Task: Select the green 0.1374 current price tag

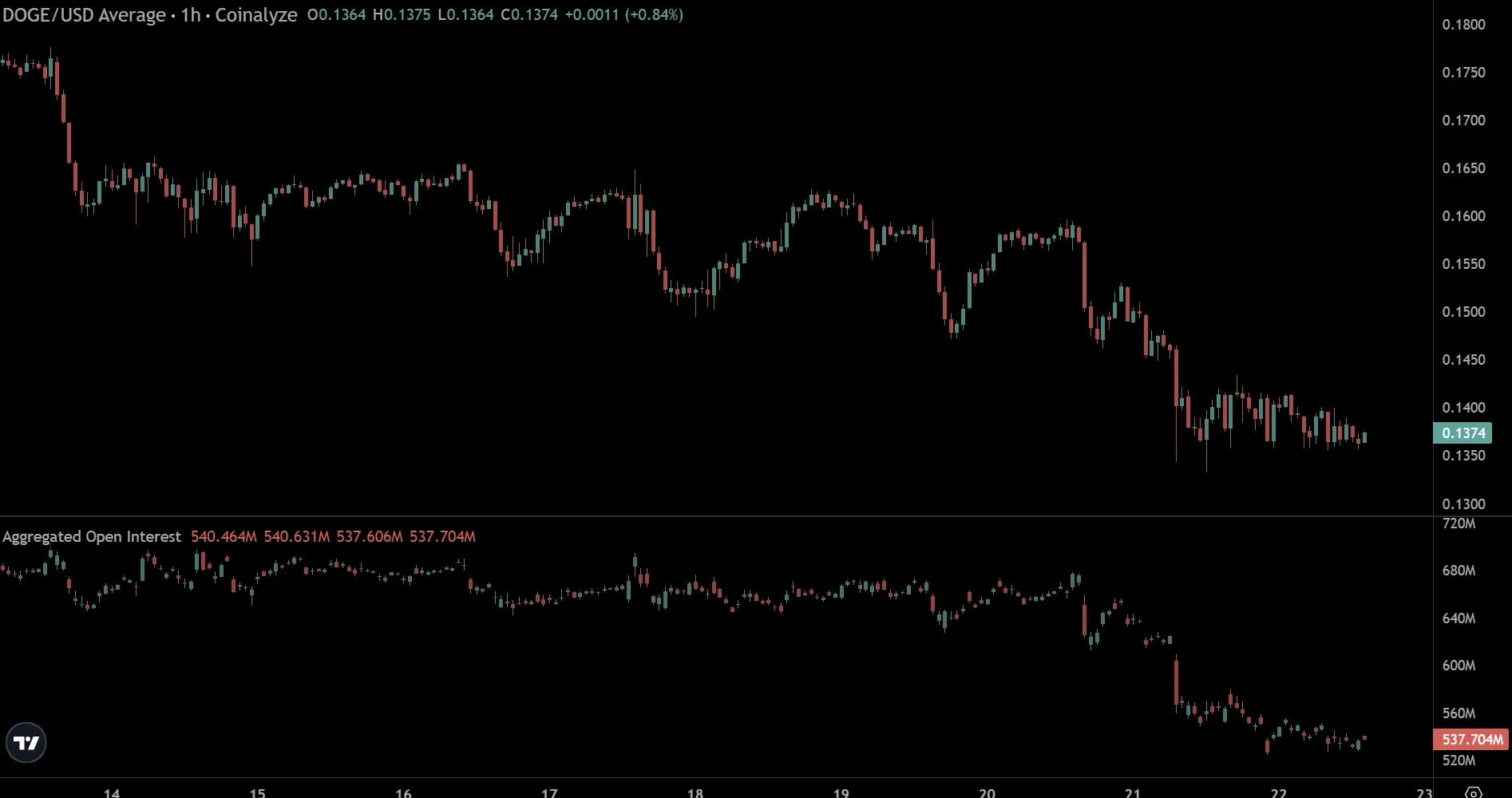Action: (x=1463, y=433)
